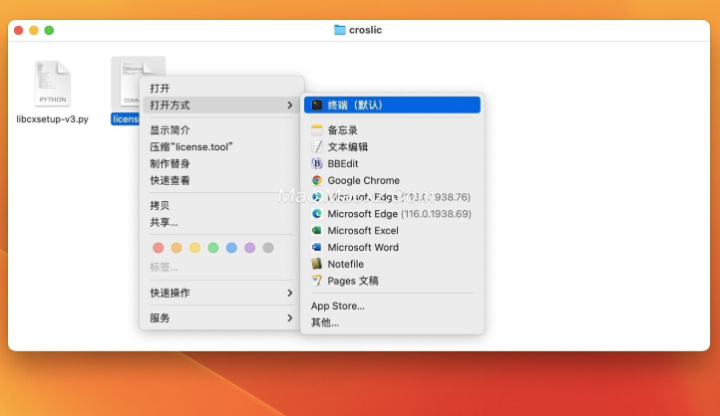Apply the purple tag color
The width and height of the screenshot is (720, 416).
pos(250,248)
